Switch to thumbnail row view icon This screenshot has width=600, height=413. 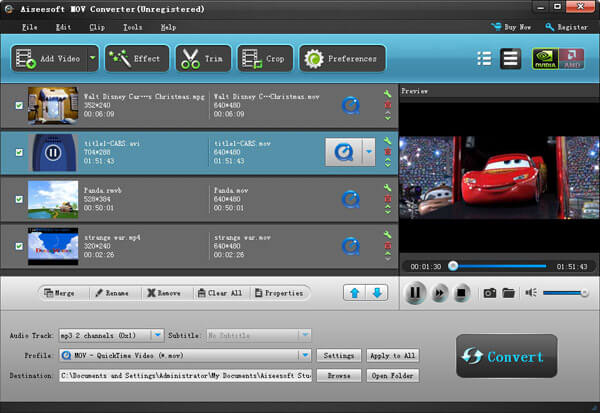(x=510, y=59)
